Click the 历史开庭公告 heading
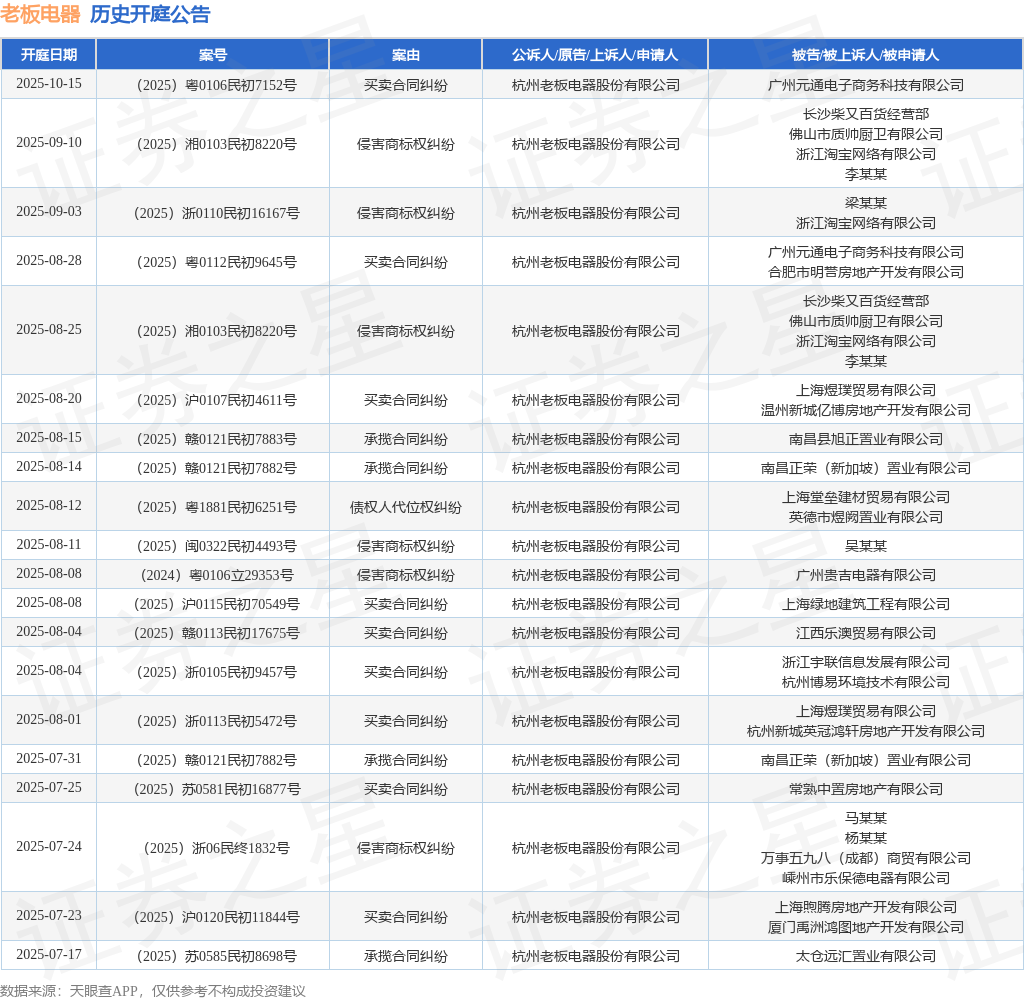 150,14
